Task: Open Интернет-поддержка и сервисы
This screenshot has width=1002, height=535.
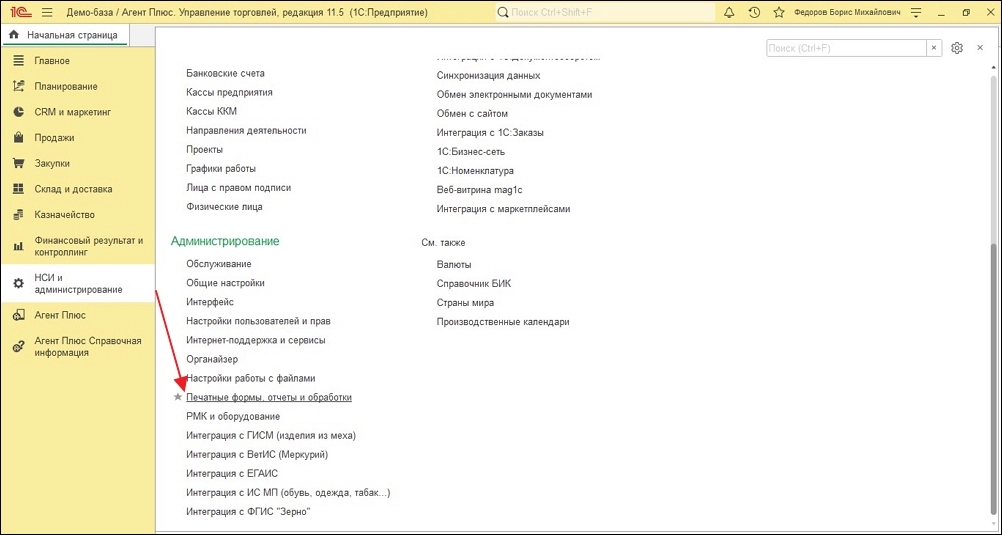Action: (x=256, y=340)
